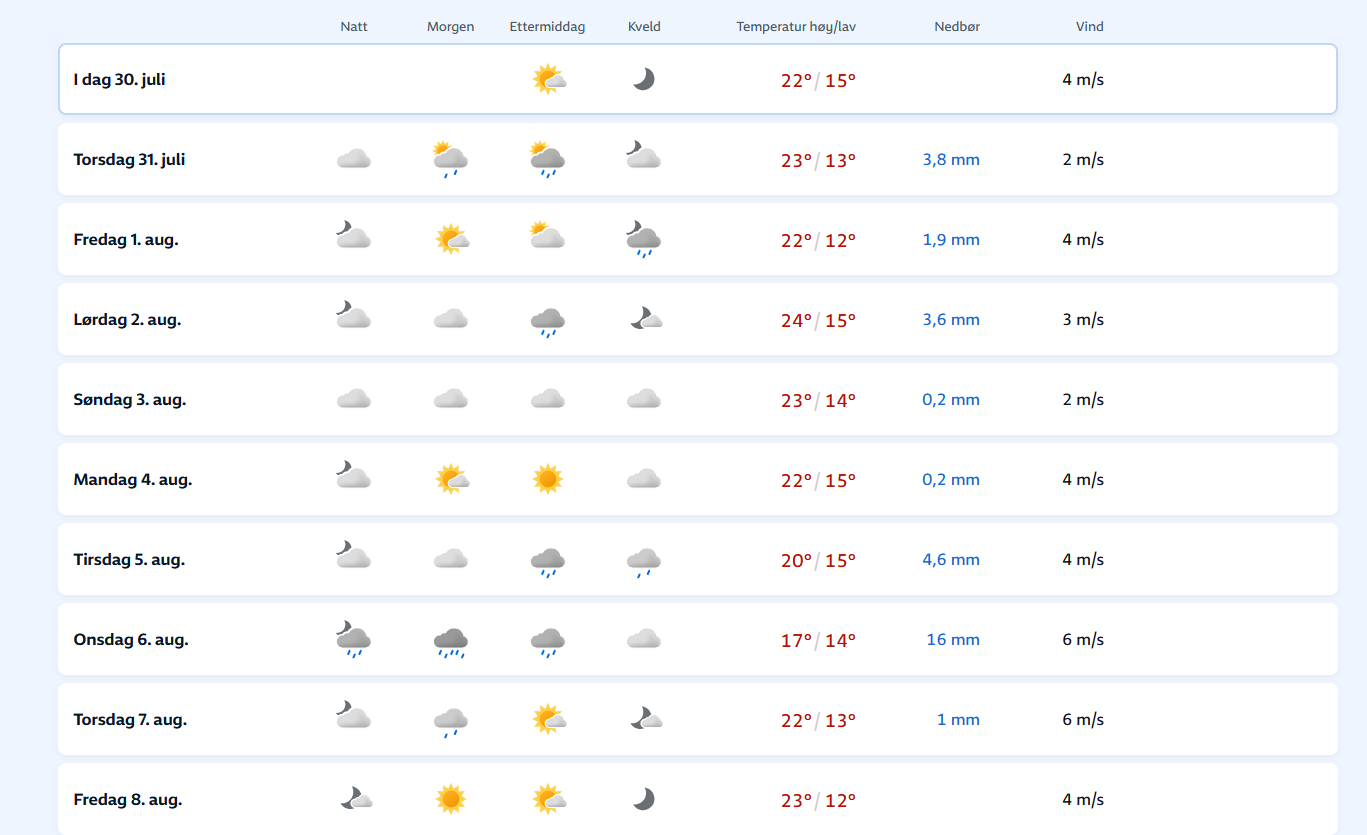The image size is (1367, 835).
Task: Click Fredag 8. aug. morning sun icon
Action: [x=450, y=799]
